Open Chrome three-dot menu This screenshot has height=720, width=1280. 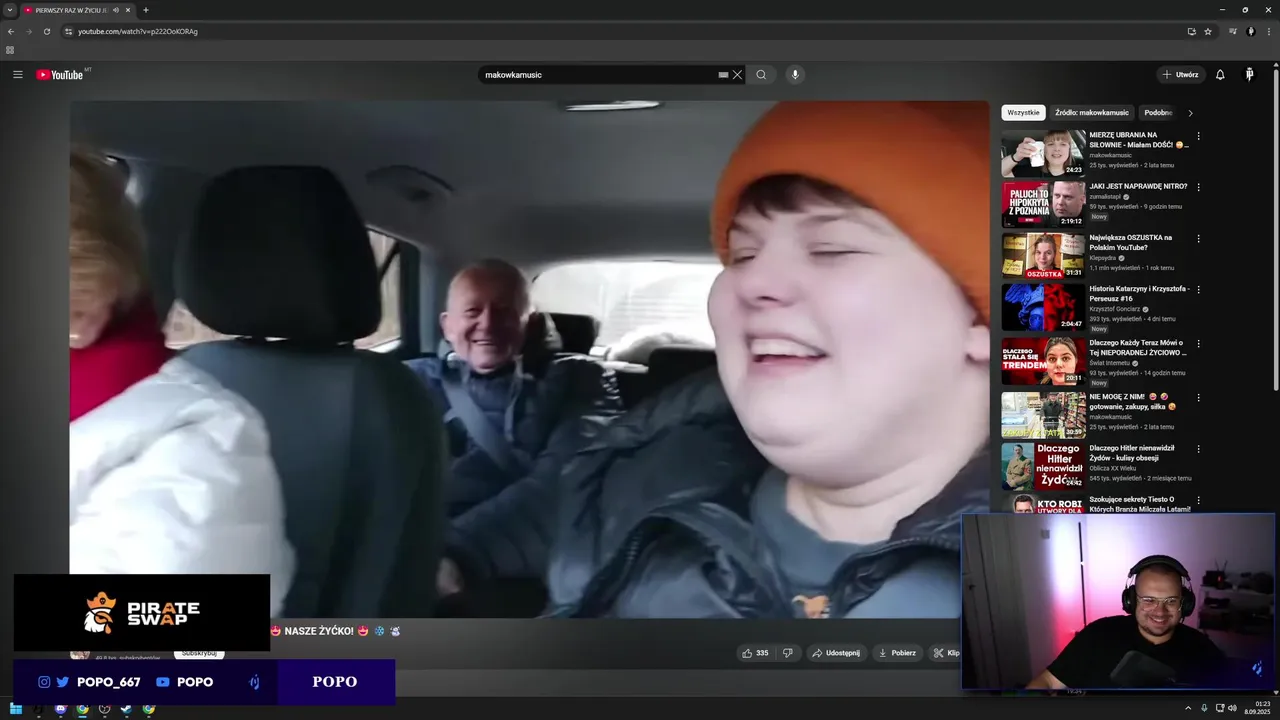(x=1268, y=31)
